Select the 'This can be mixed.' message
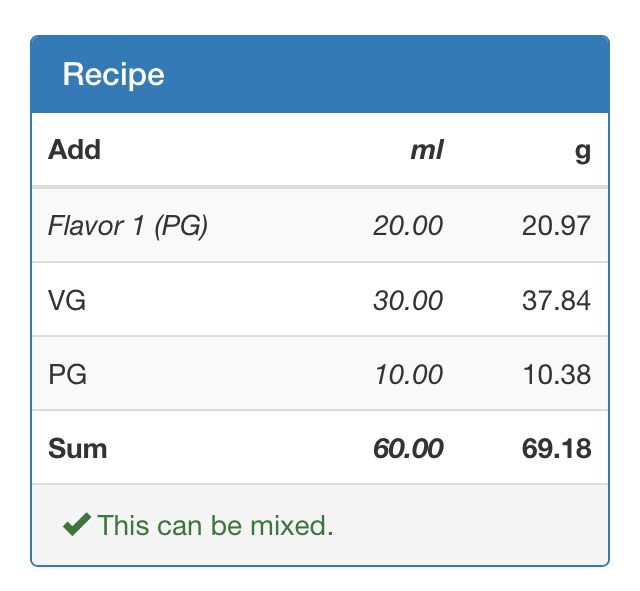This screenshot has width=640, height=591. (x=216, y=525)
